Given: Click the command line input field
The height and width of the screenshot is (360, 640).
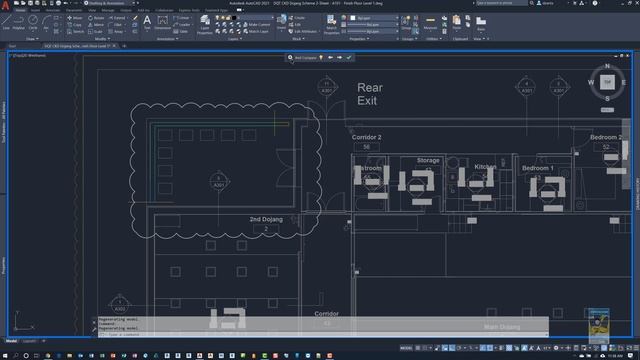Looking at the screenshot, I should coord(323,335).
